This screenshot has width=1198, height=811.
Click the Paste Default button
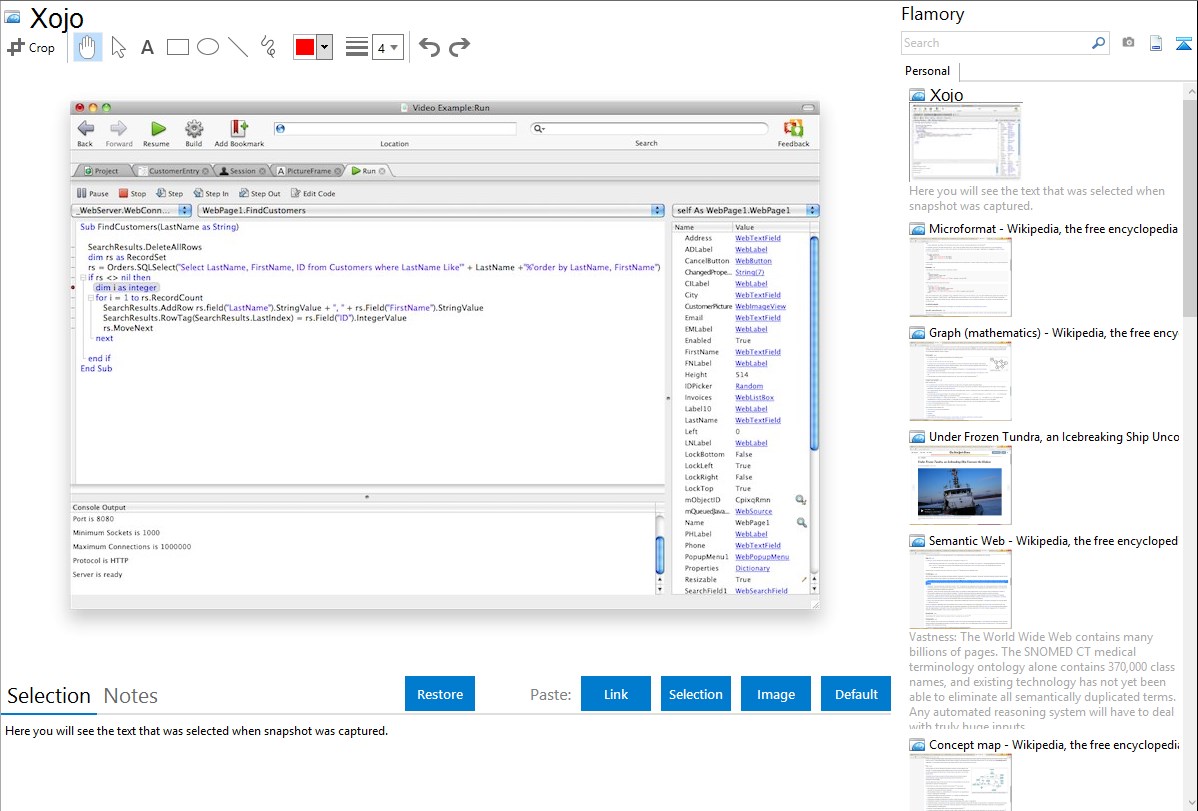click(856, 694)
